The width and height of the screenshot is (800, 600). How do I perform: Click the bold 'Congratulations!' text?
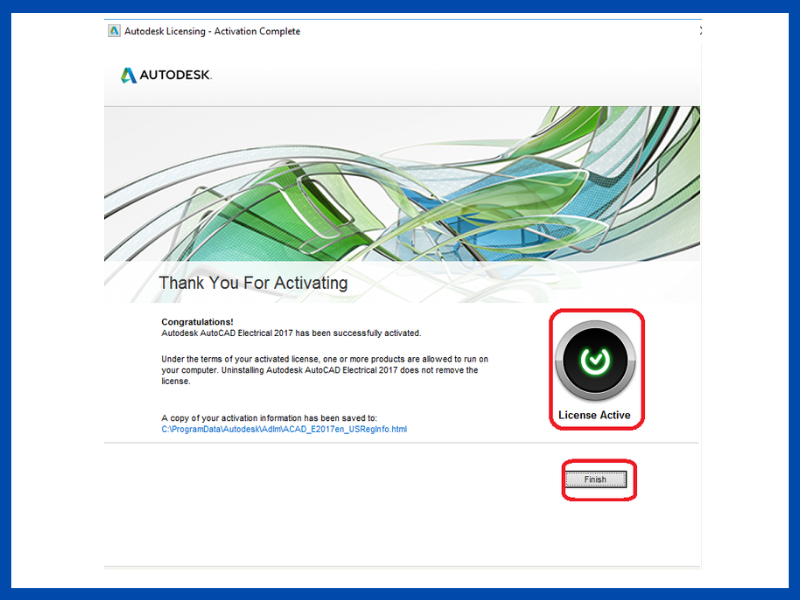tap(197, 322)
